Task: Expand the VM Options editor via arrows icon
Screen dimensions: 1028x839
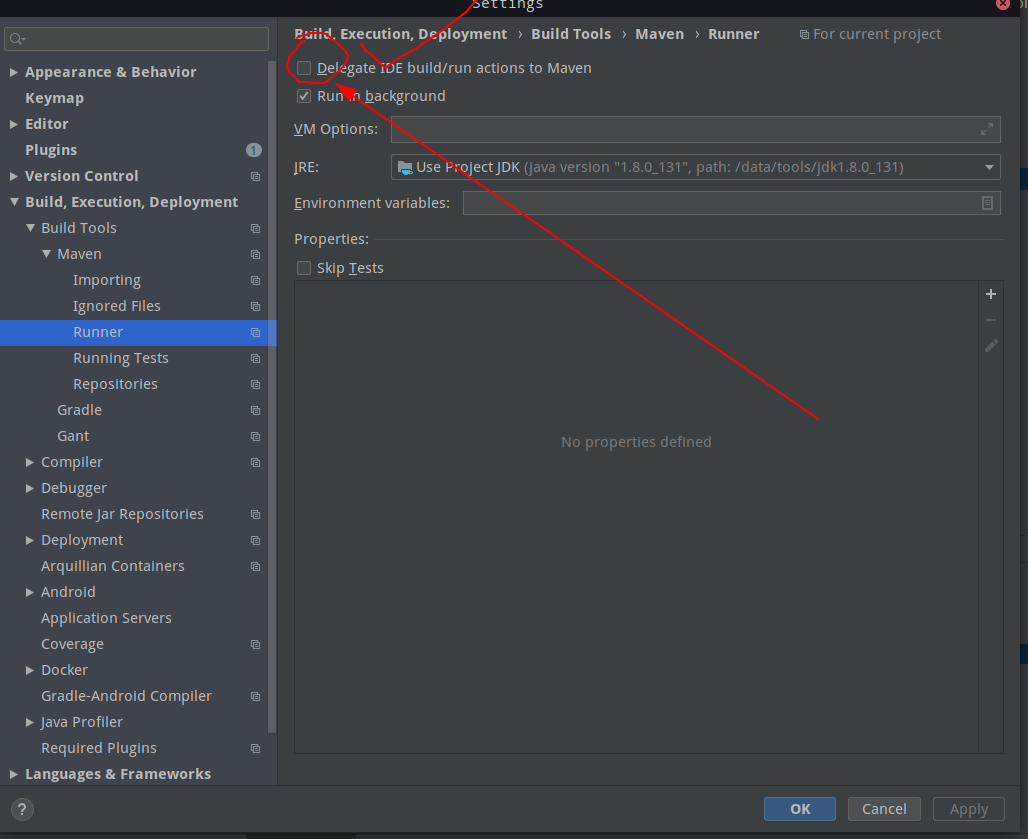Action: click(x=985, y=129)
